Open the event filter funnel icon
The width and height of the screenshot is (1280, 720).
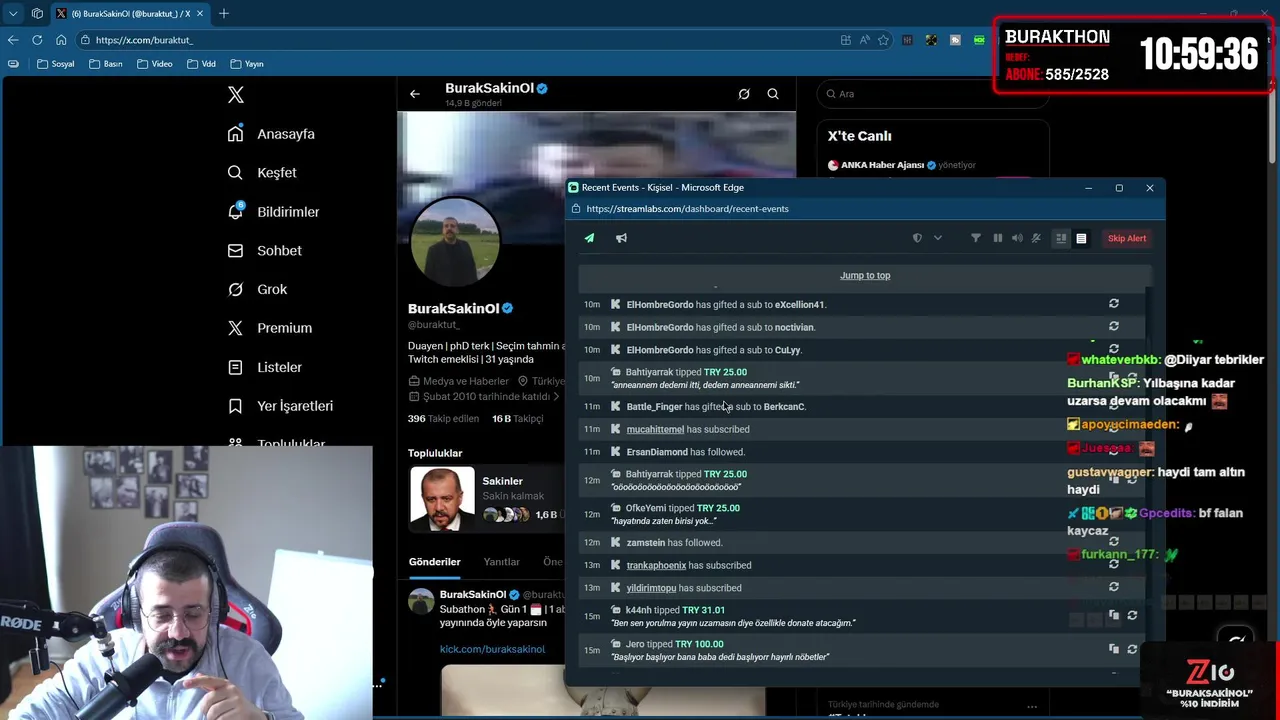(x=976, y=238)
